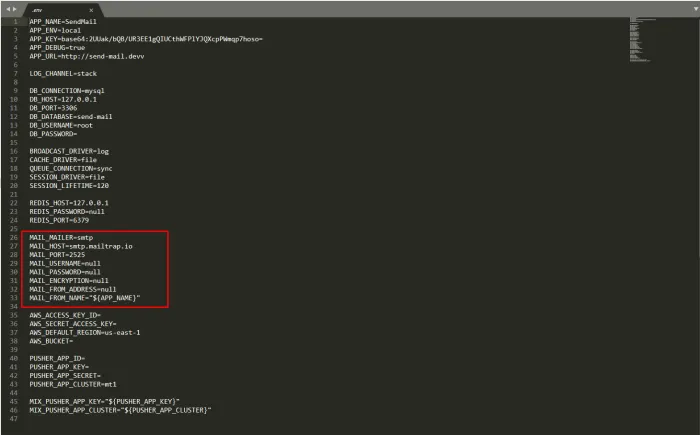This screenshot has height=435, width=700.
Task: Click the SESSION_DRIVER=file line
Action: coord(67,177)
